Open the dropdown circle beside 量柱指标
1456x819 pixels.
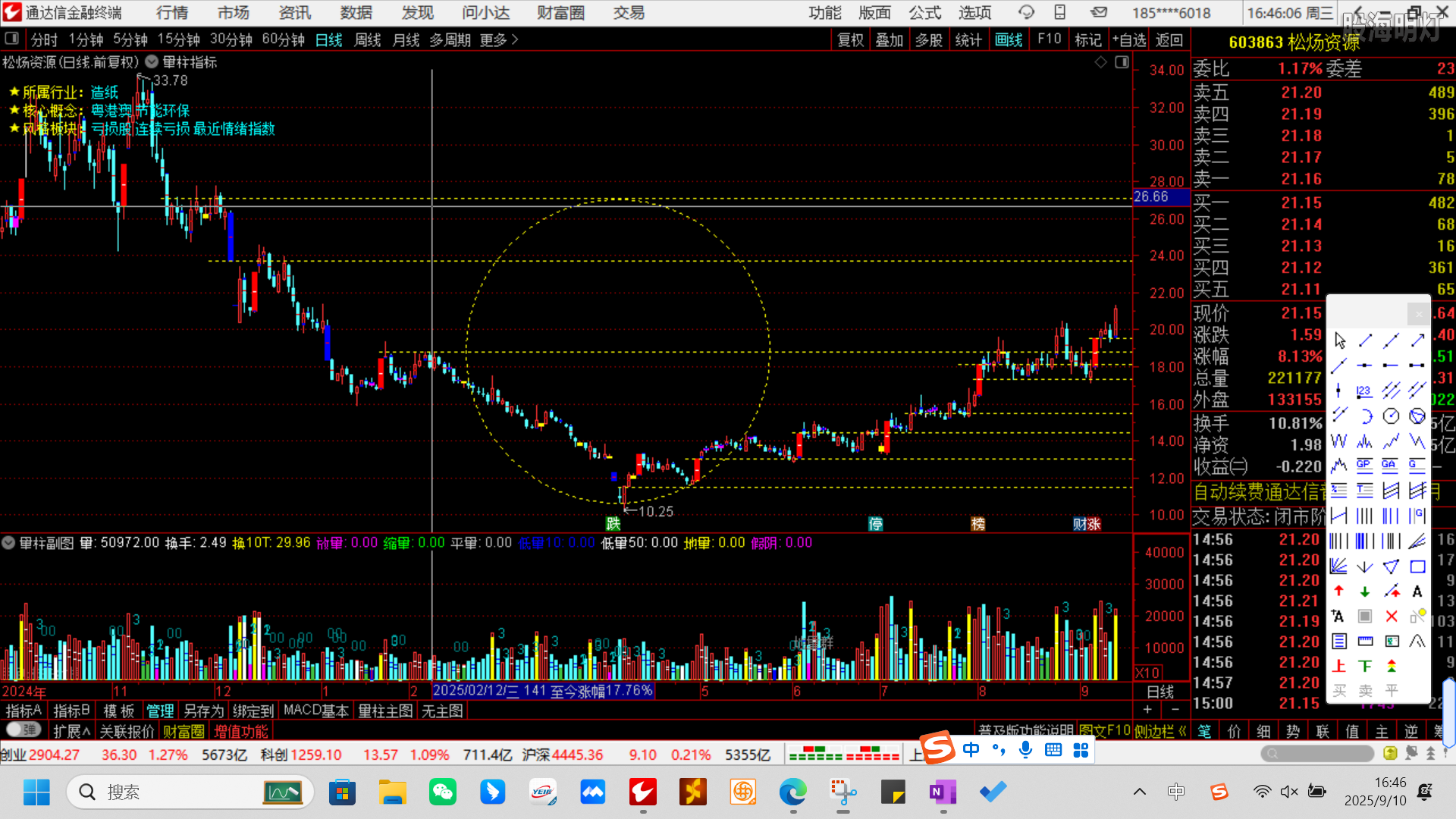click(152, 62)
